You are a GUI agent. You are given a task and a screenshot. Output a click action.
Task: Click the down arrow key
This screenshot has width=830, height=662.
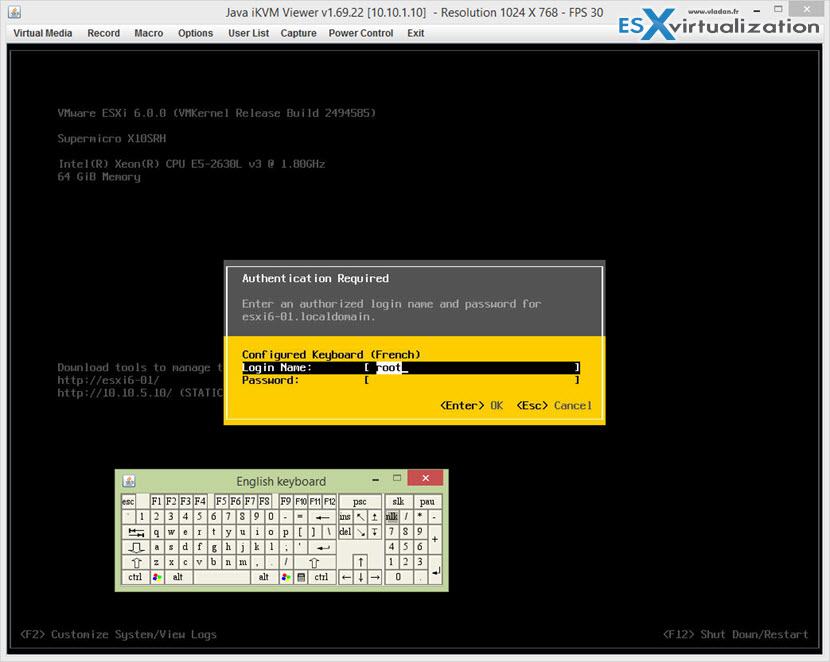point(360,577)
